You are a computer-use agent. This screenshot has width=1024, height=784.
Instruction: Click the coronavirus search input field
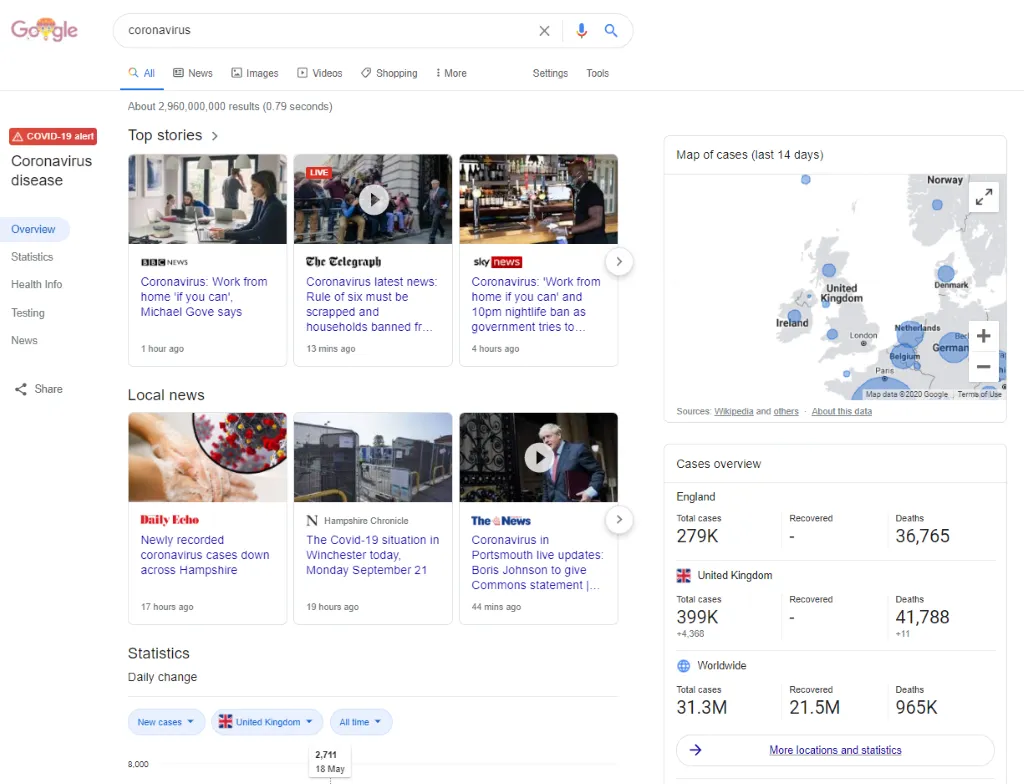327,30
